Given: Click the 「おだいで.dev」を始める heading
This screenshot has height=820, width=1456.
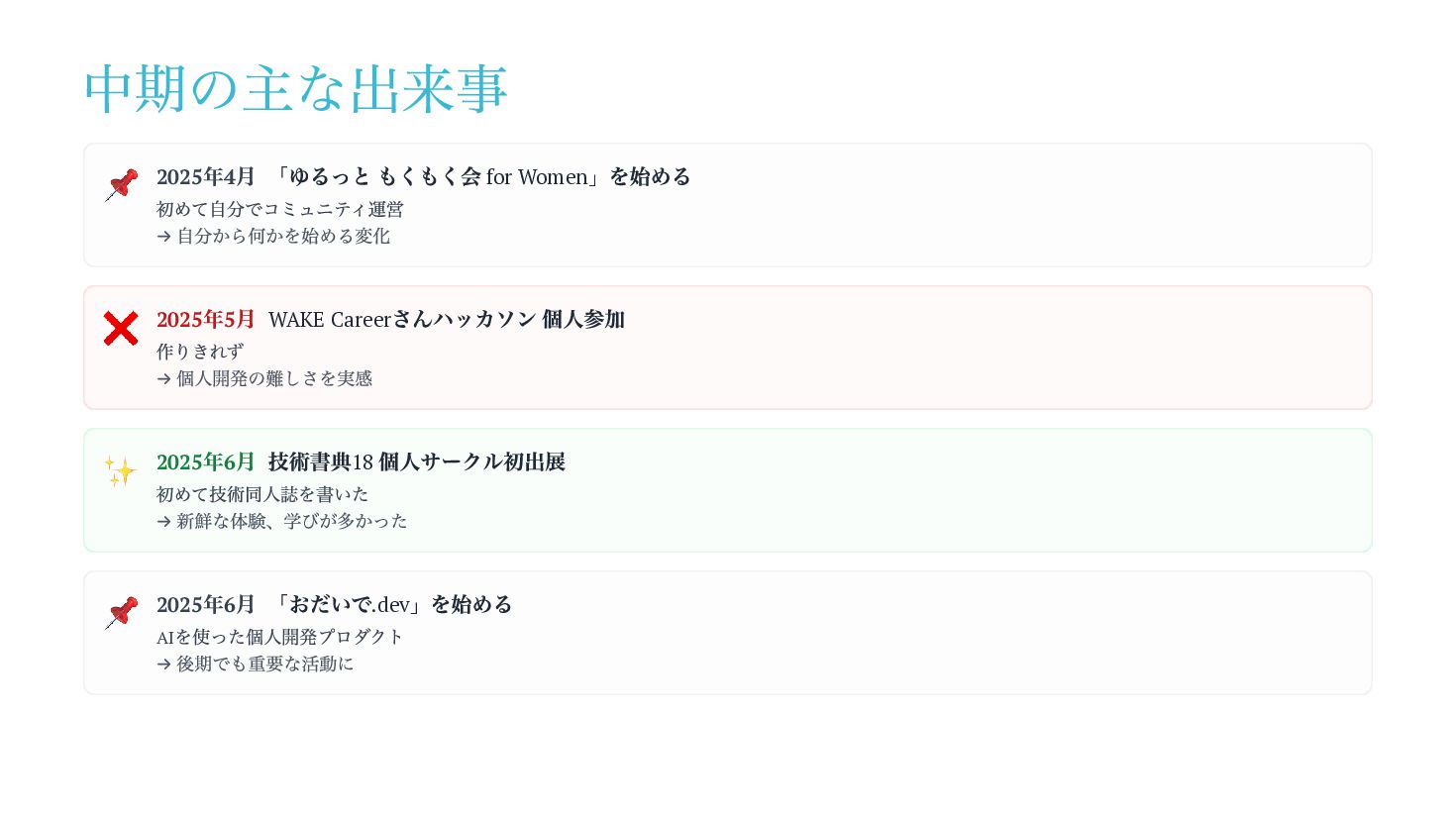Looking at the screenshot, I should [390, 604].
